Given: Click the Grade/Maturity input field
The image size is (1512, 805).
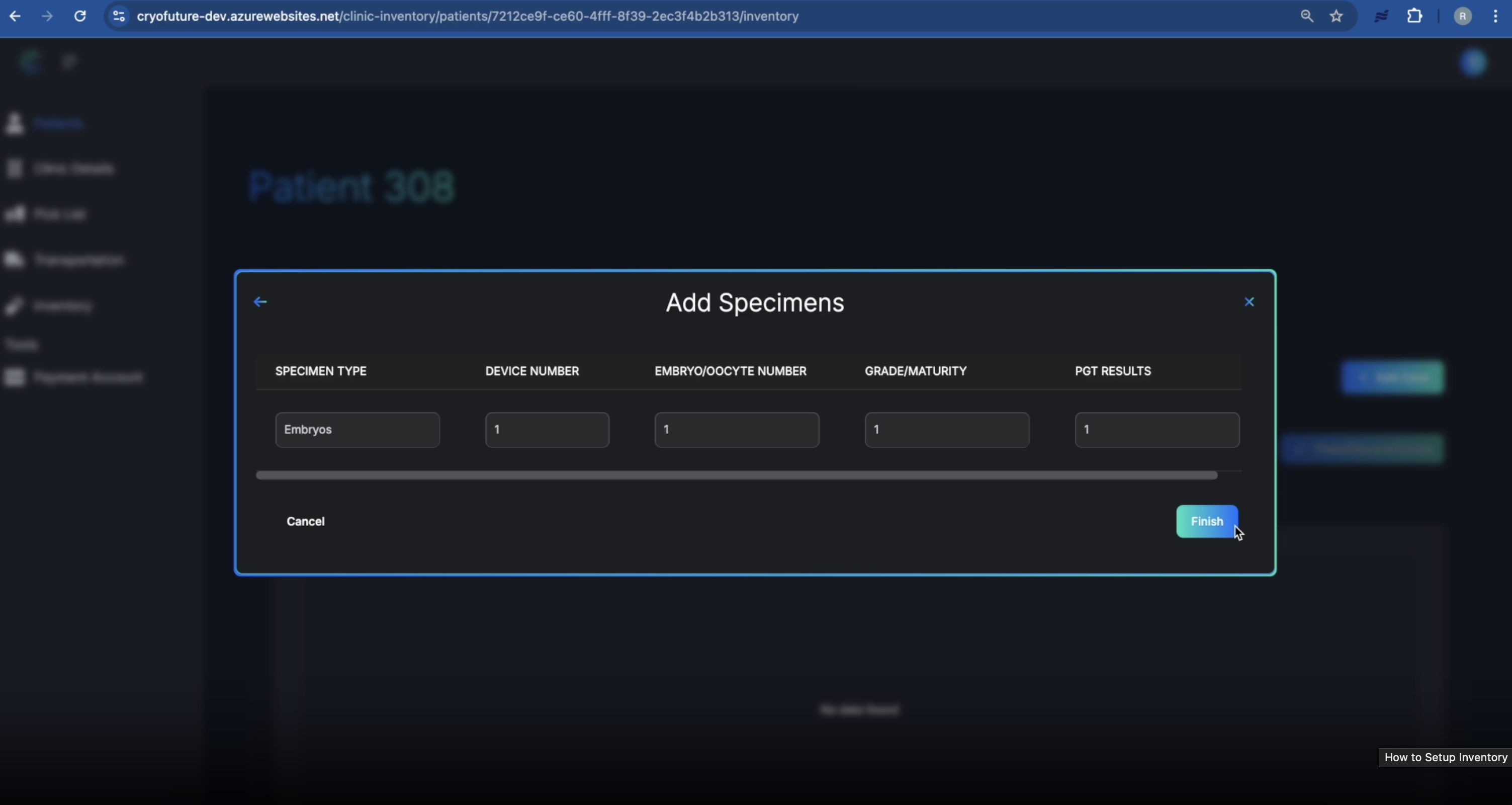Looking at the screenshot, I should pos(946,430).
